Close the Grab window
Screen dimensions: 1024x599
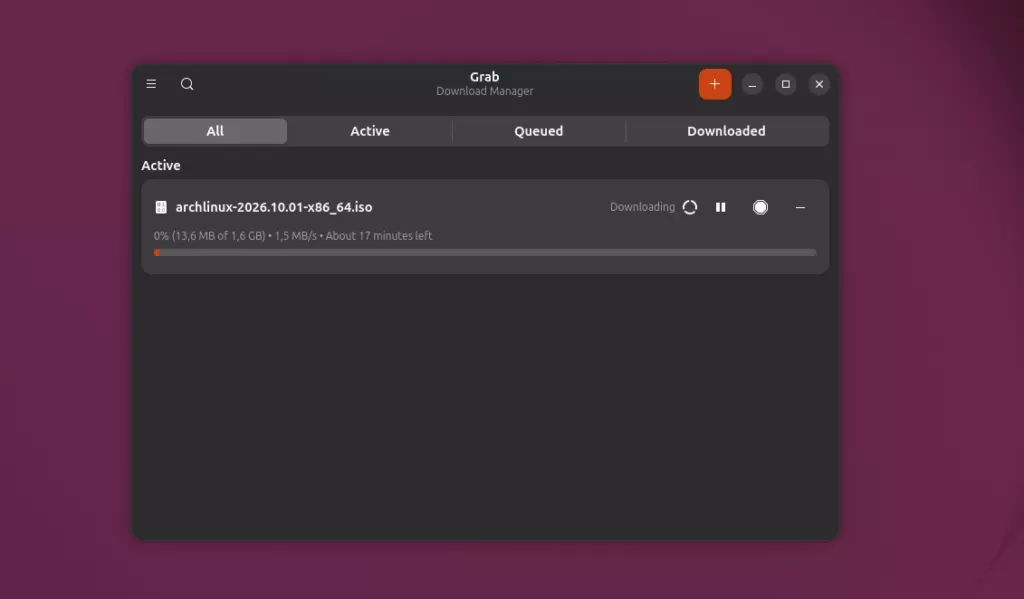click(x=819, y=84)
